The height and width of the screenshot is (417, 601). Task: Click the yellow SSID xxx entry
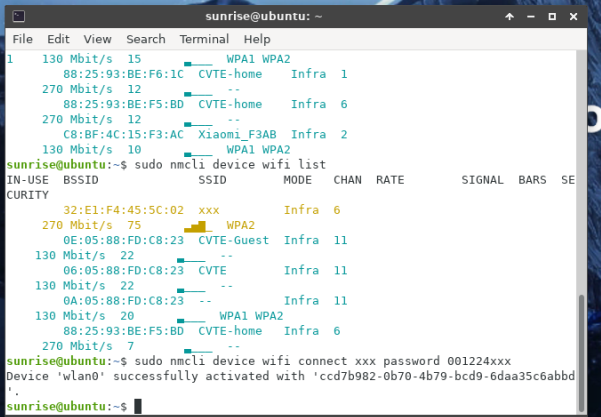pyautogui.click(x=209, y=210)
